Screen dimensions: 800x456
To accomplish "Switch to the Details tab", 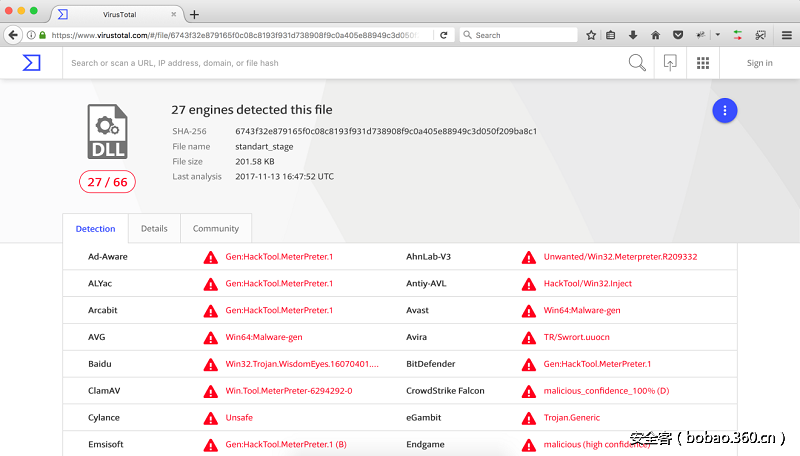I will point(154,229).
